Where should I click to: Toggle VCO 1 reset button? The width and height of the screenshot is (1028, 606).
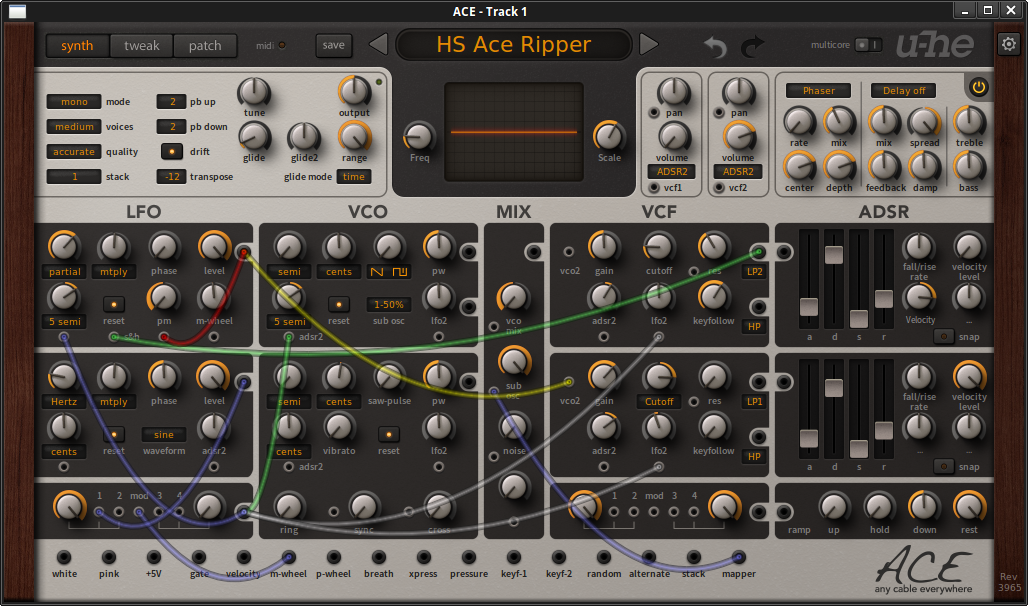338,304
